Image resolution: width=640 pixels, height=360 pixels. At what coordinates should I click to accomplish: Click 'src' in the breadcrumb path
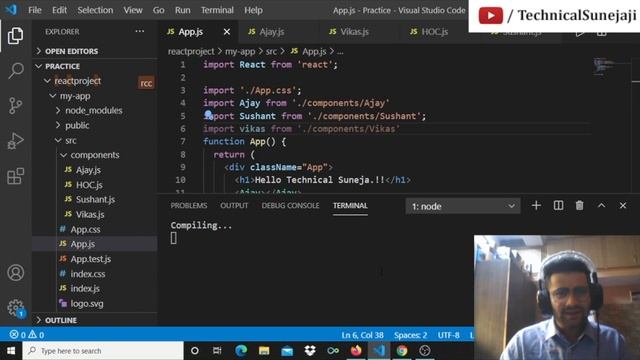tap(271, 51)
